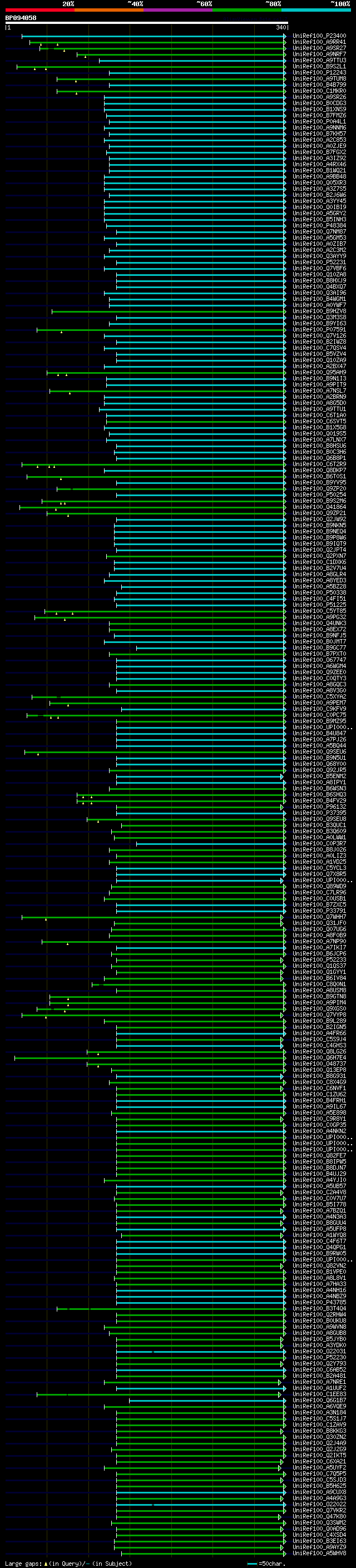
Task: Select hit label UniRef100_B5ENM2
Action: (x=319, y=776)
